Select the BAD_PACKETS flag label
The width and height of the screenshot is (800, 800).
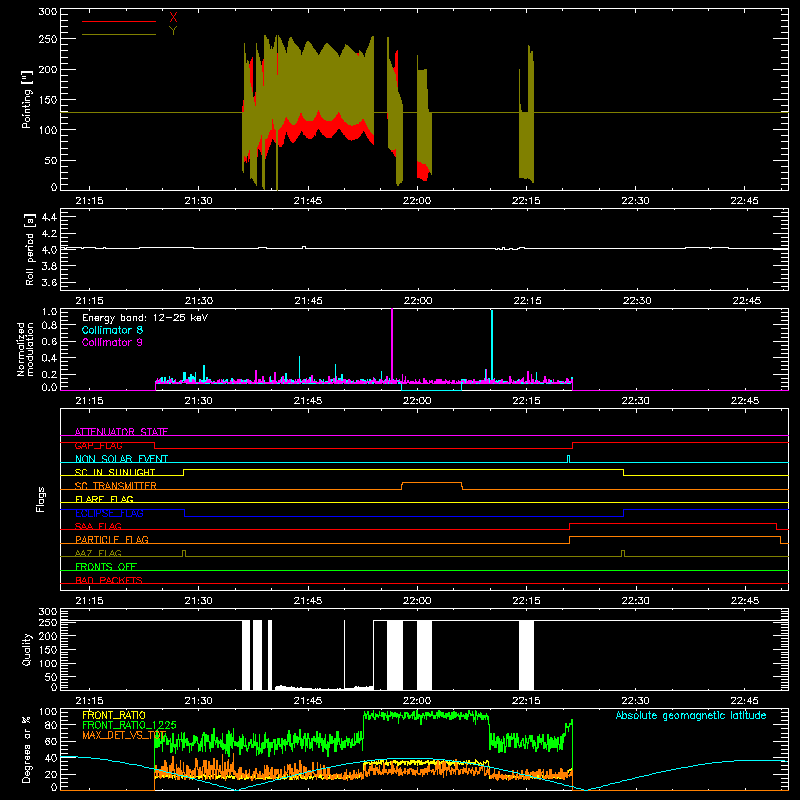tap(109, 580)
